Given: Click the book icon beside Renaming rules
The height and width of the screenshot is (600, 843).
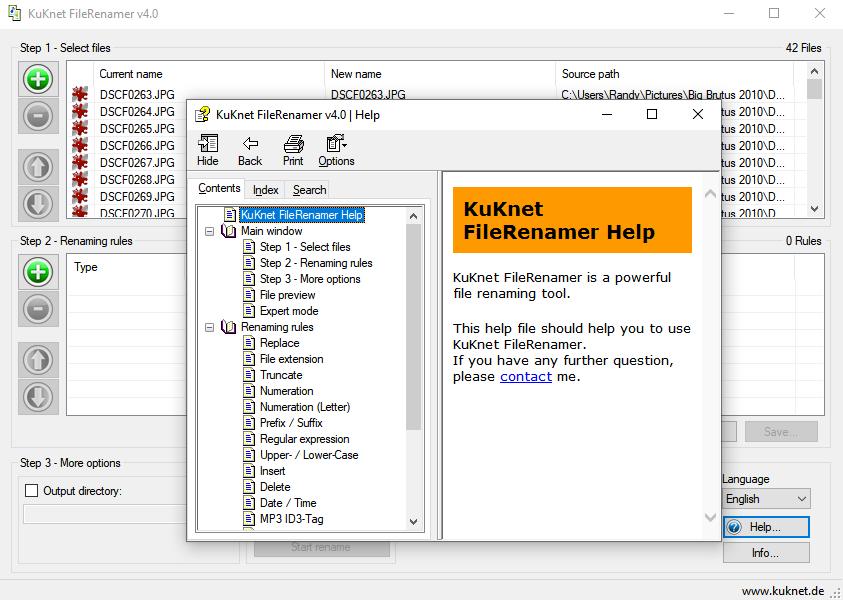Looking at the screenshot, I should [228, 327].
